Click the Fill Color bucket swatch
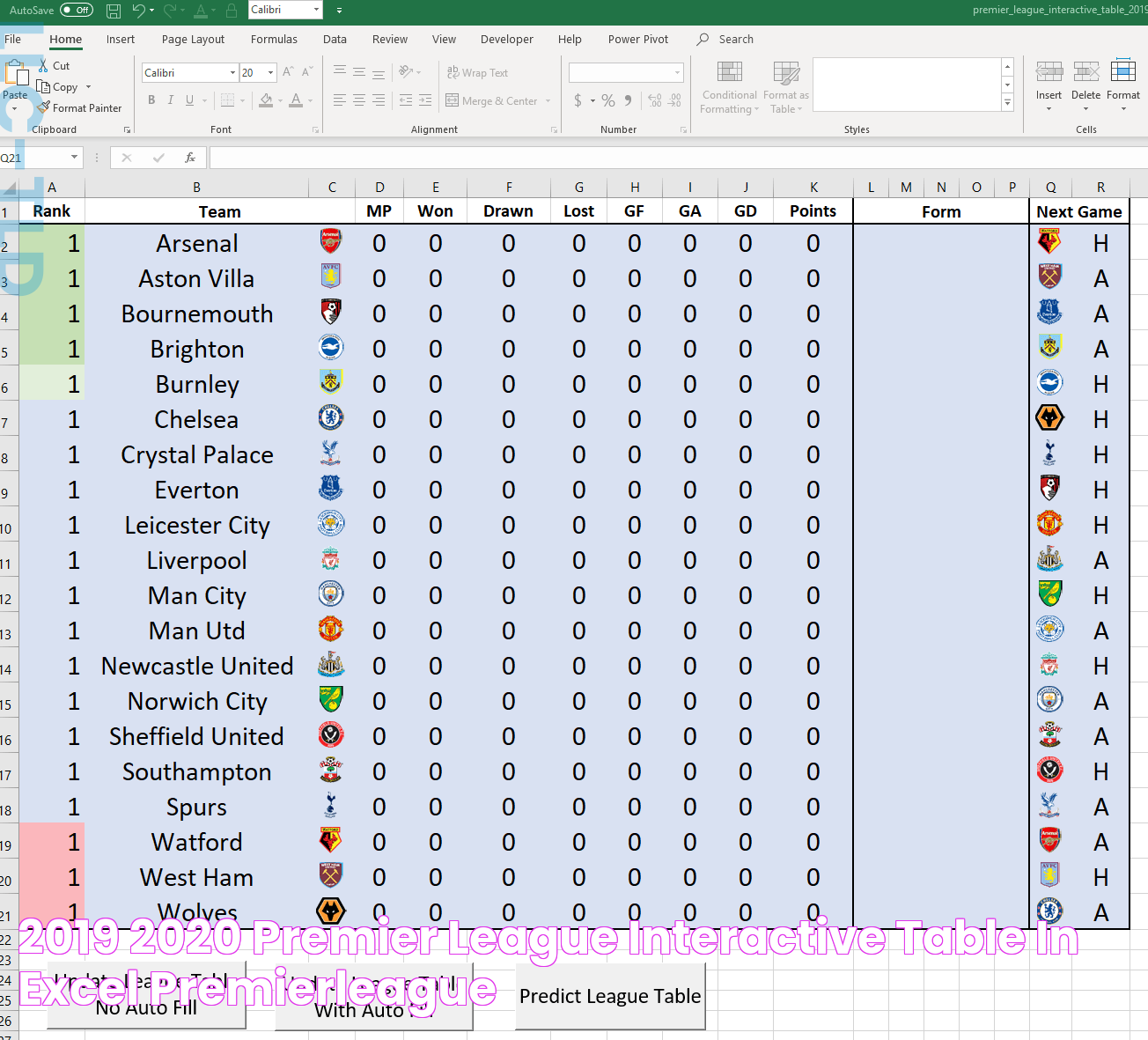 click(266, 100)
